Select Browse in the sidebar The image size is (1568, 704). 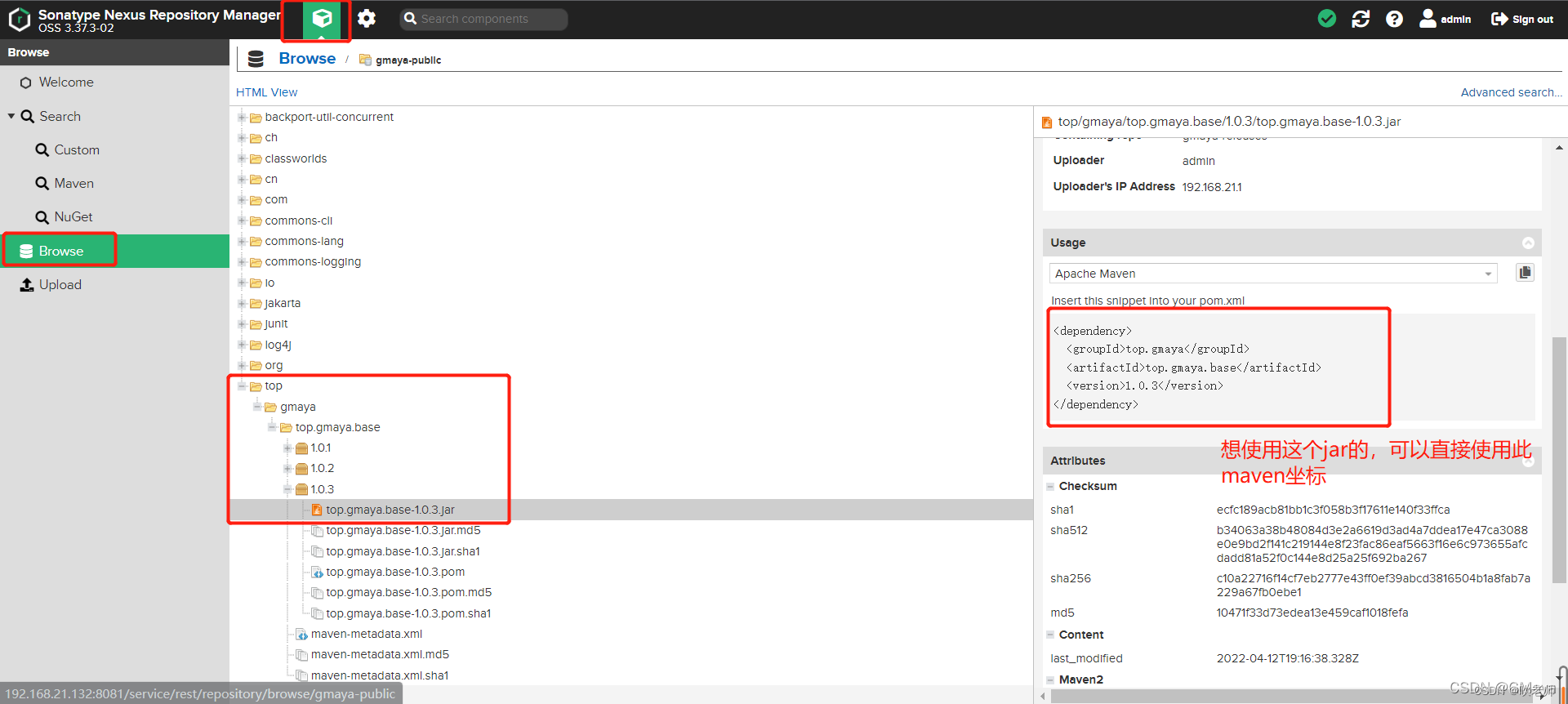(x=114, y=251)
